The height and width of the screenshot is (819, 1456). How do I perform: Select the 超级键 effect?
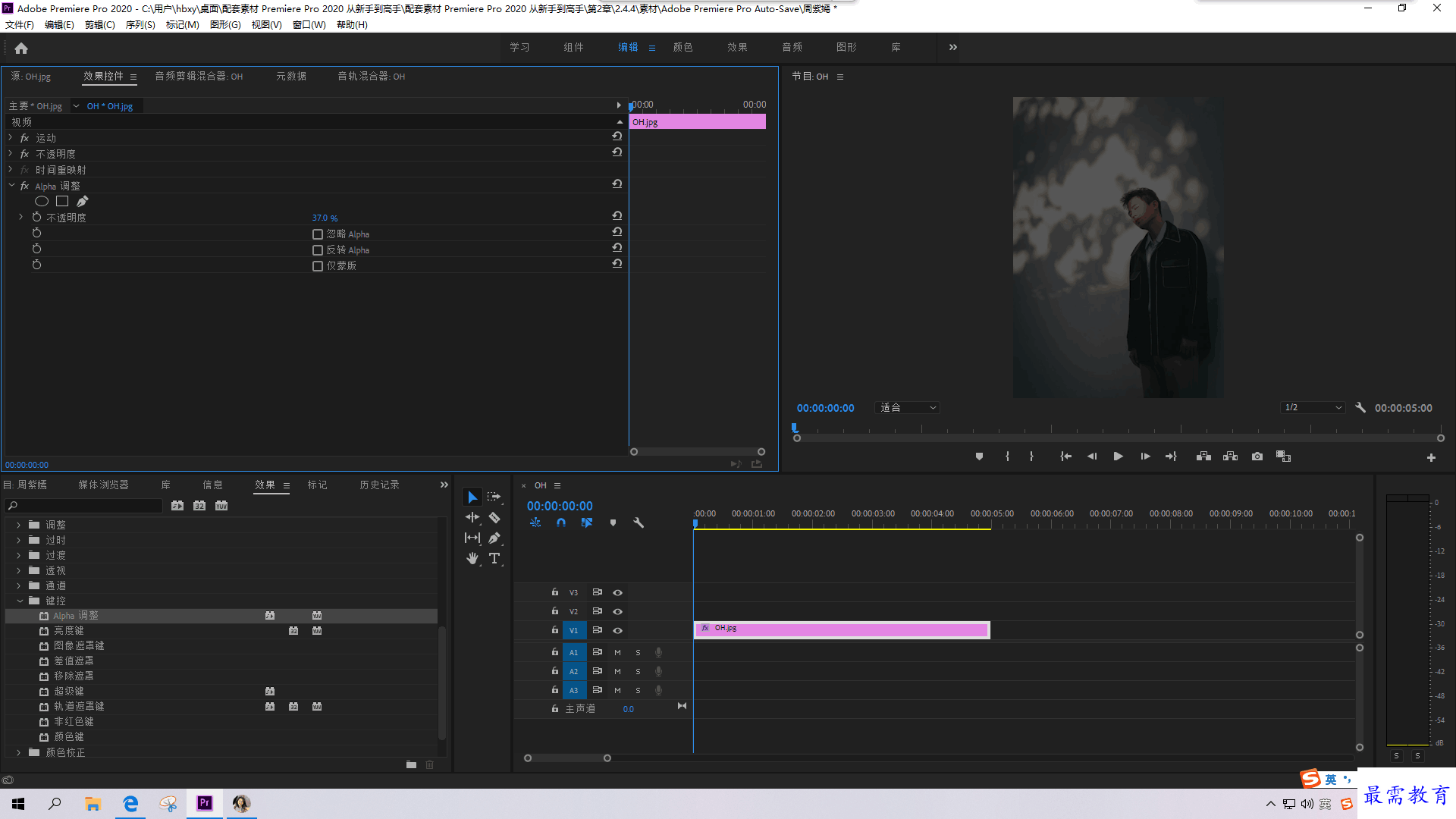[69, 691]
